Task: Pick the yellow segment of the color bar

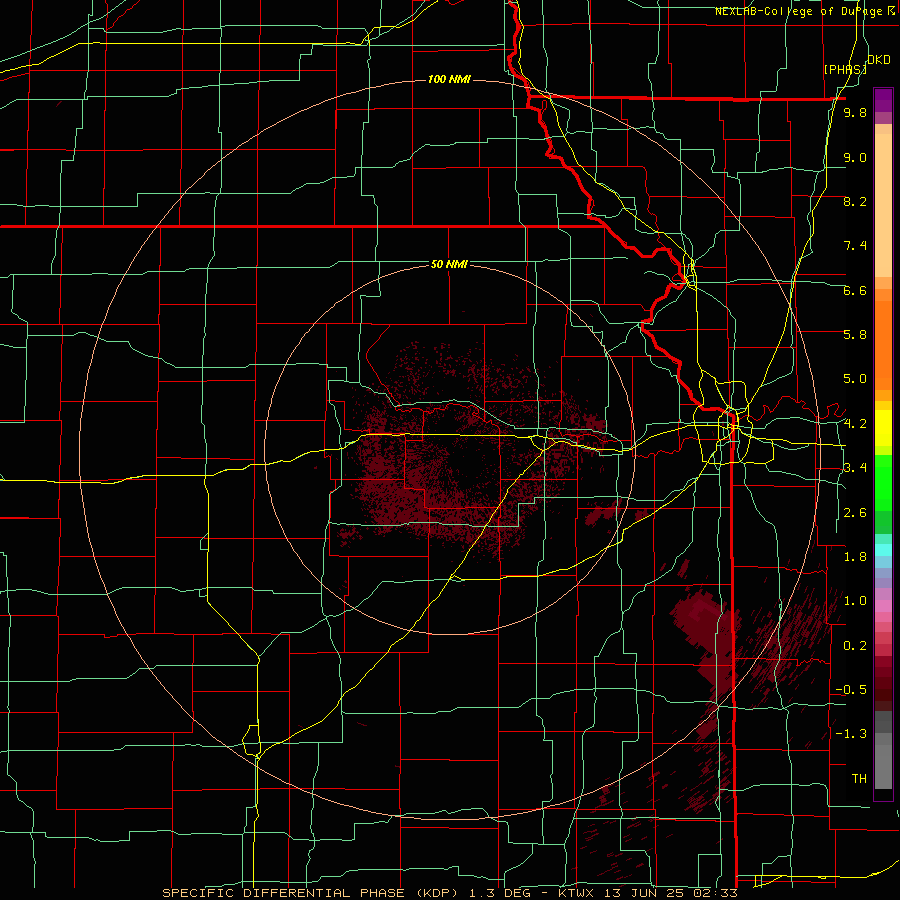Action: pos(883,428)
